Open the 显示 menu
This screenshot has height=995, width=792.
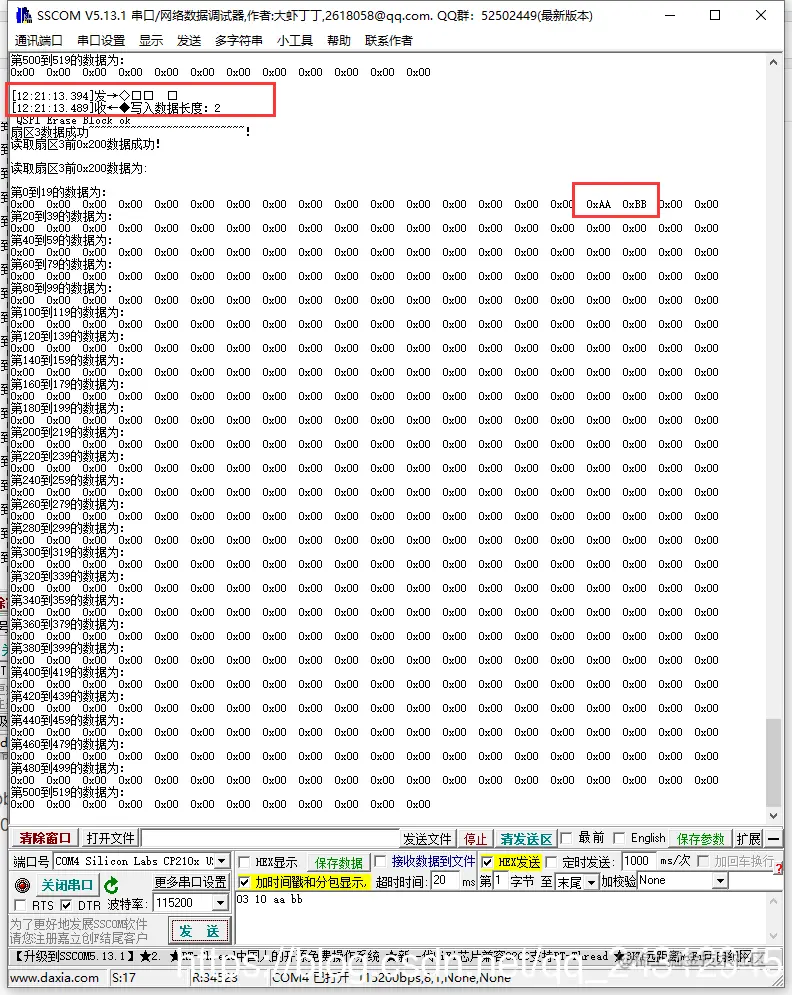(x=151, y=41)
